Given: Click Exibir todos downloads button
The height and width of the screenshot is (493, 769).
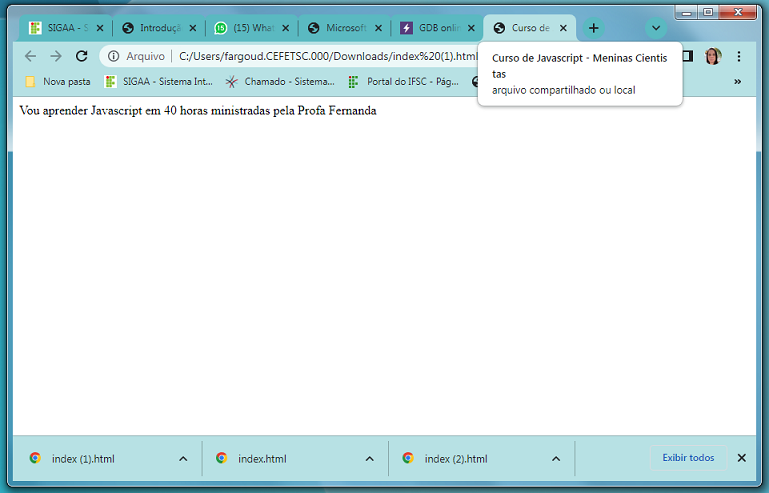Looking at the screenshot, I should tap(688, 458).
